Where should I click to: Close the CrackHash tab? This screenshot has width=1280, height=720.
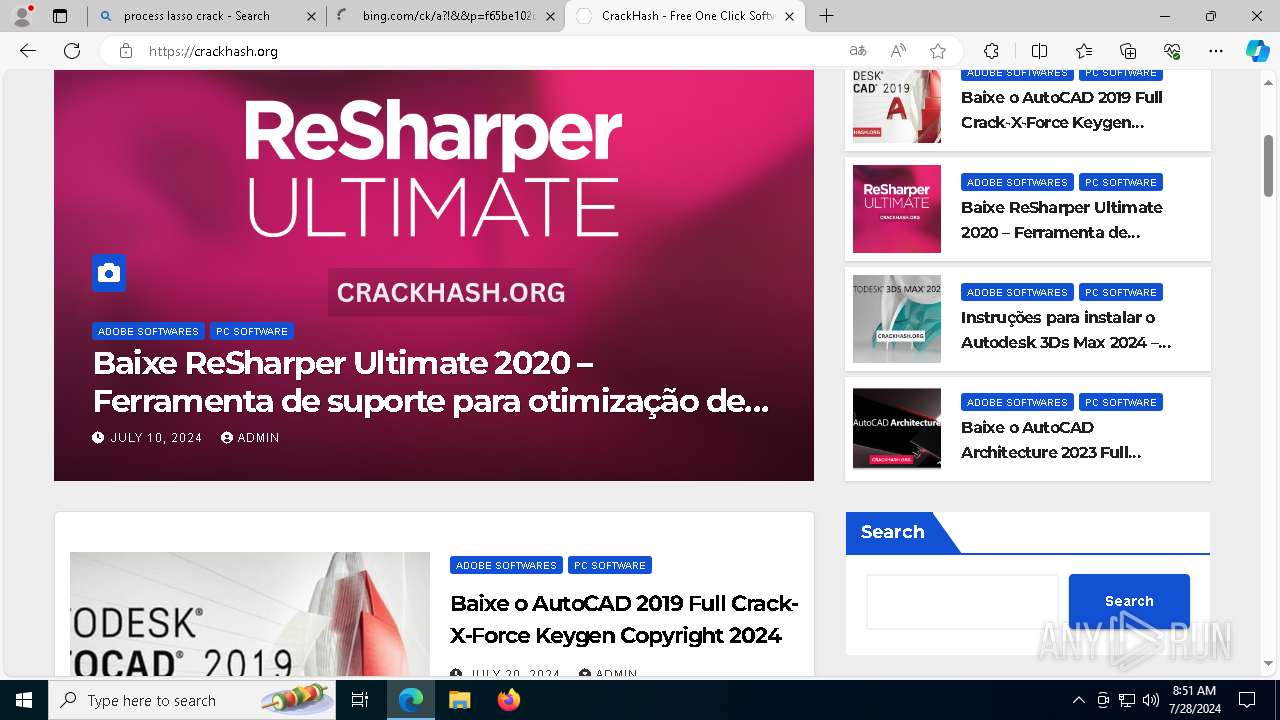(x=790, y=16)
